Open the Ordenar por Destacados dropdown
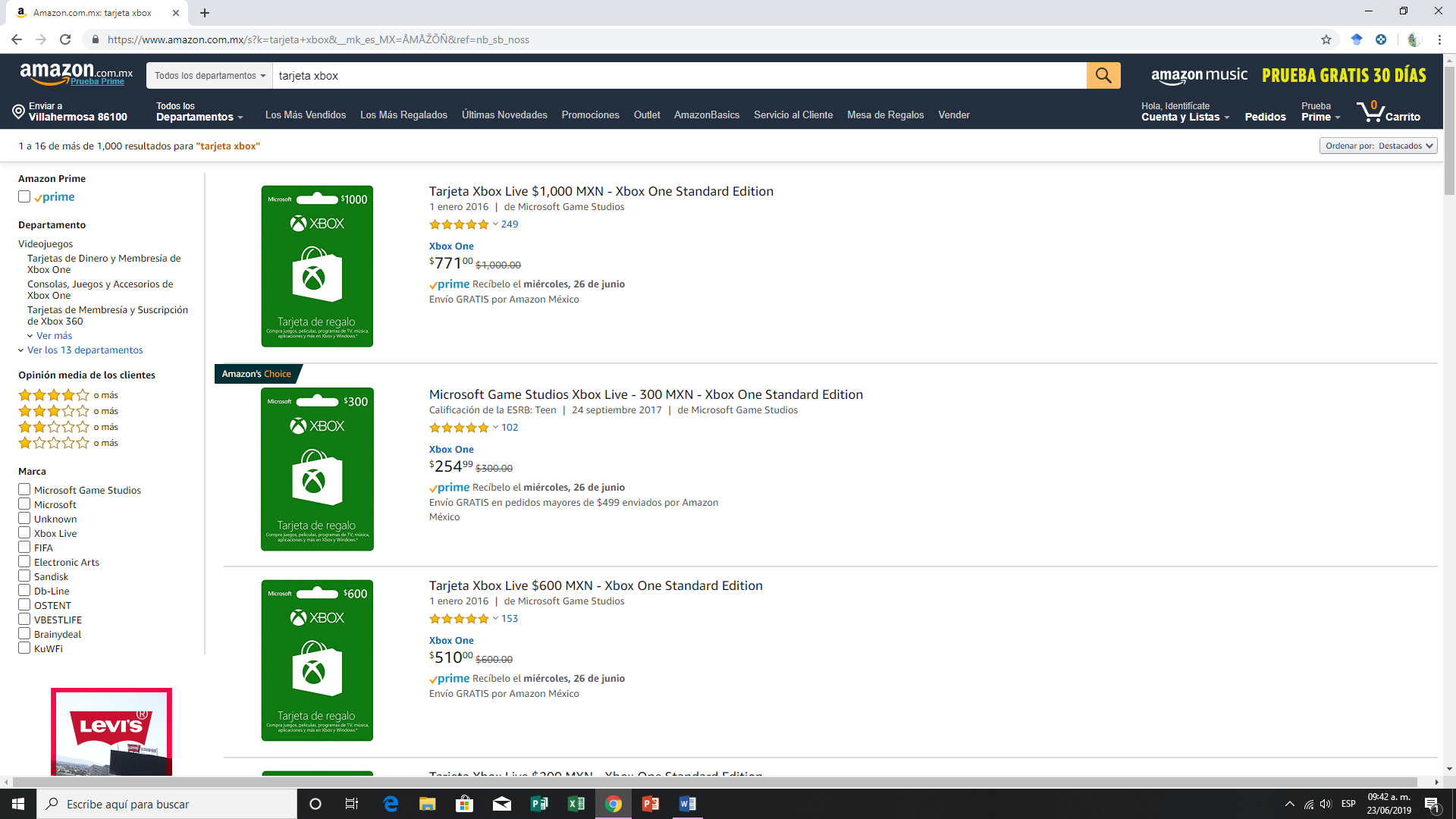 [x=1379, y=146]
